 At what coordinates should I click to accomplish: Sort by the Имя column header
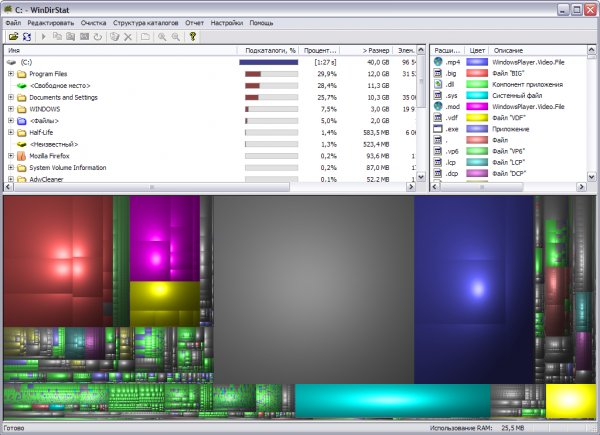click(121, 51)
